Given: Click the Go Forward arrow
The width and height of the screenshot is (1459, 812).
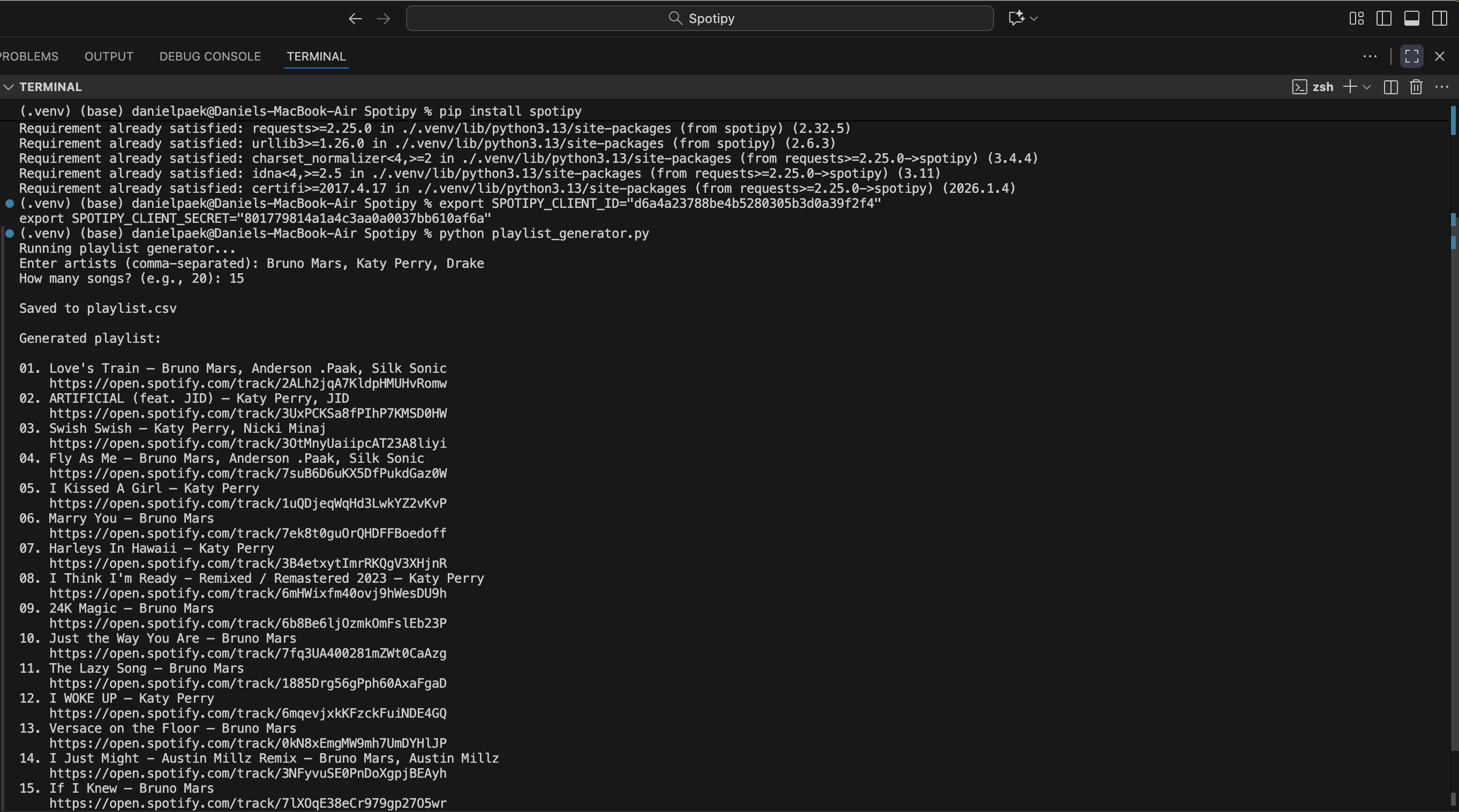Looking at the screenshot, I should [383, 19].
